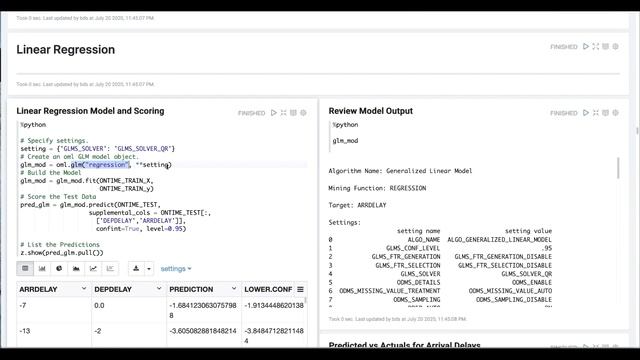Switch results to line chart view

(93, 268)
